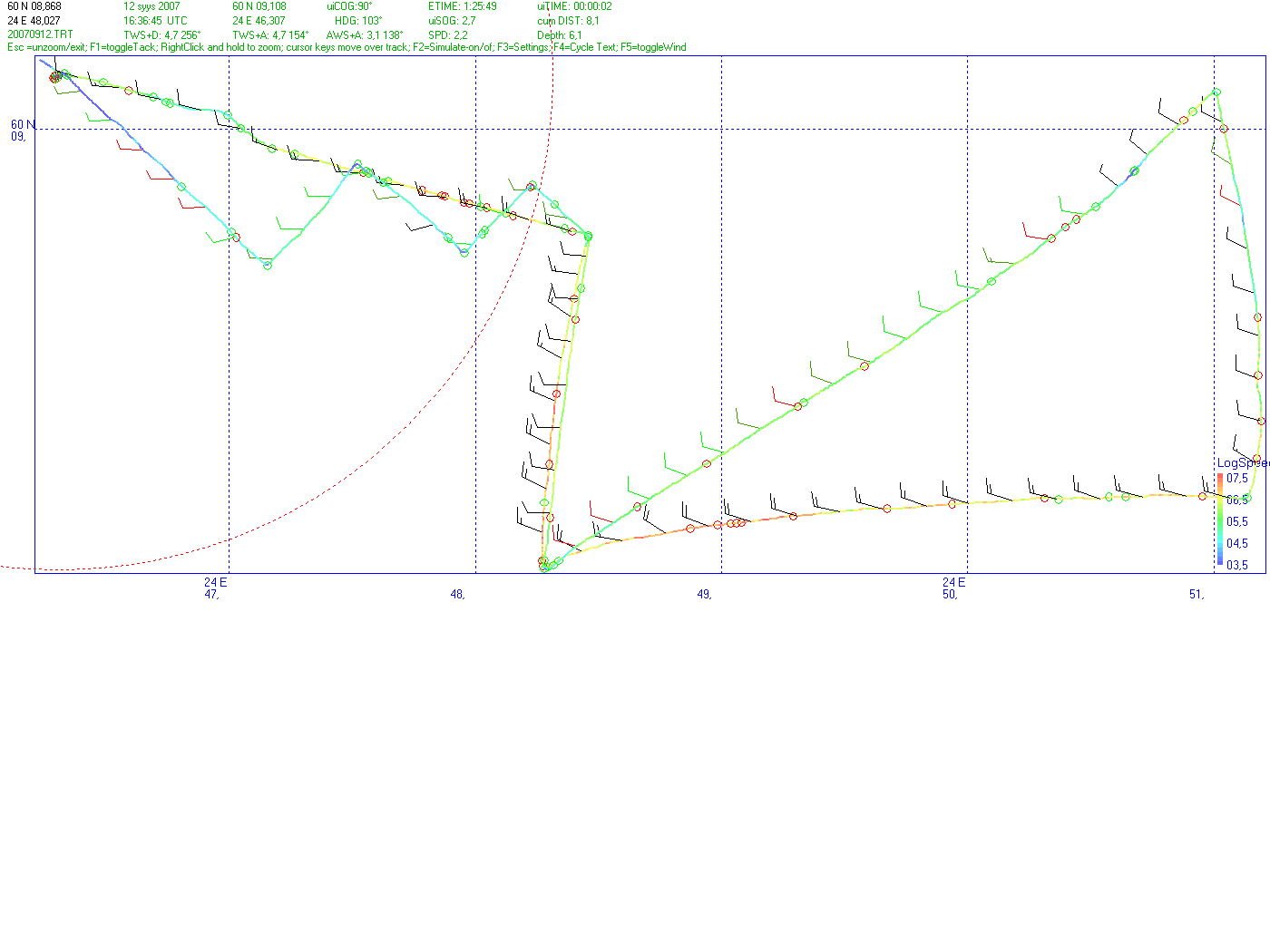Click the '24 E 46,307' cursor longitude
This screenshot has height=952, width=1270.
[x=259, y=21]
